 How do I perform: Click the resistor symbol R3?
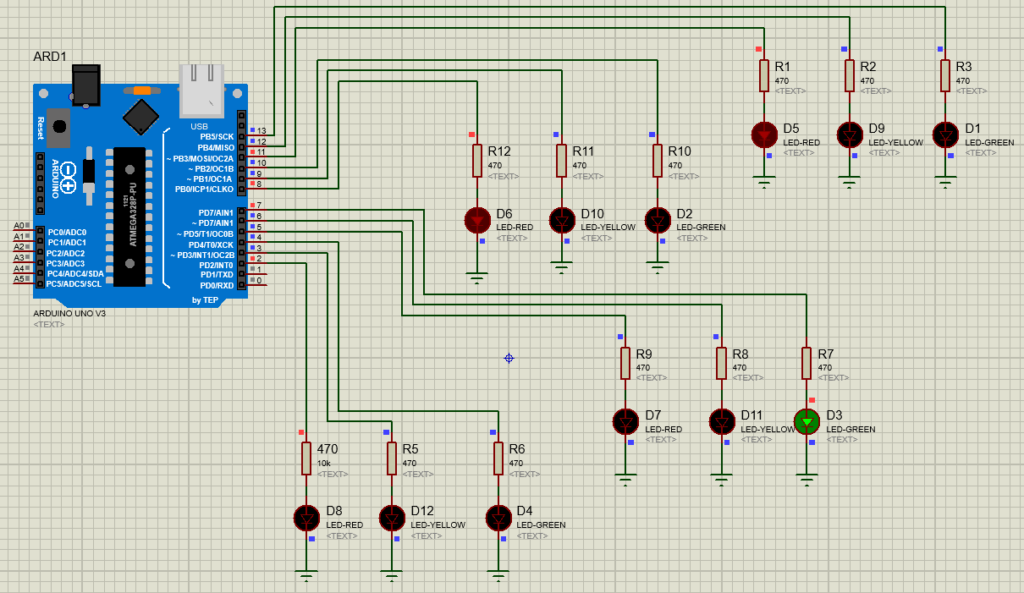click(x=945, y=76)
